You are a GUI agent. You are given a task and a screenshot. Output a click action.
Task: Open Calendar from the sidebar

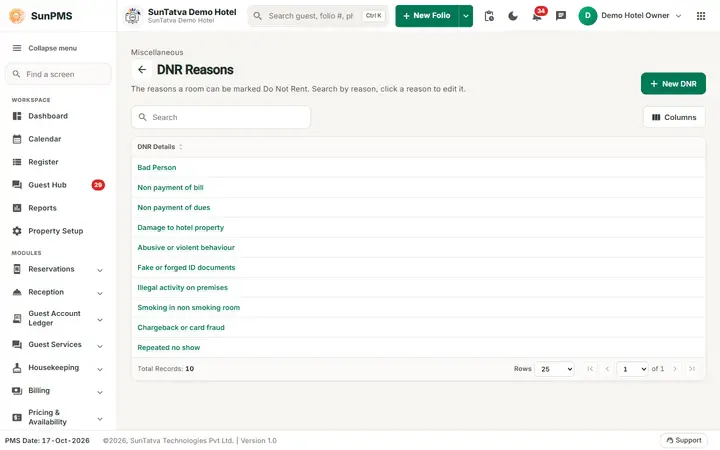pos(45,139)
